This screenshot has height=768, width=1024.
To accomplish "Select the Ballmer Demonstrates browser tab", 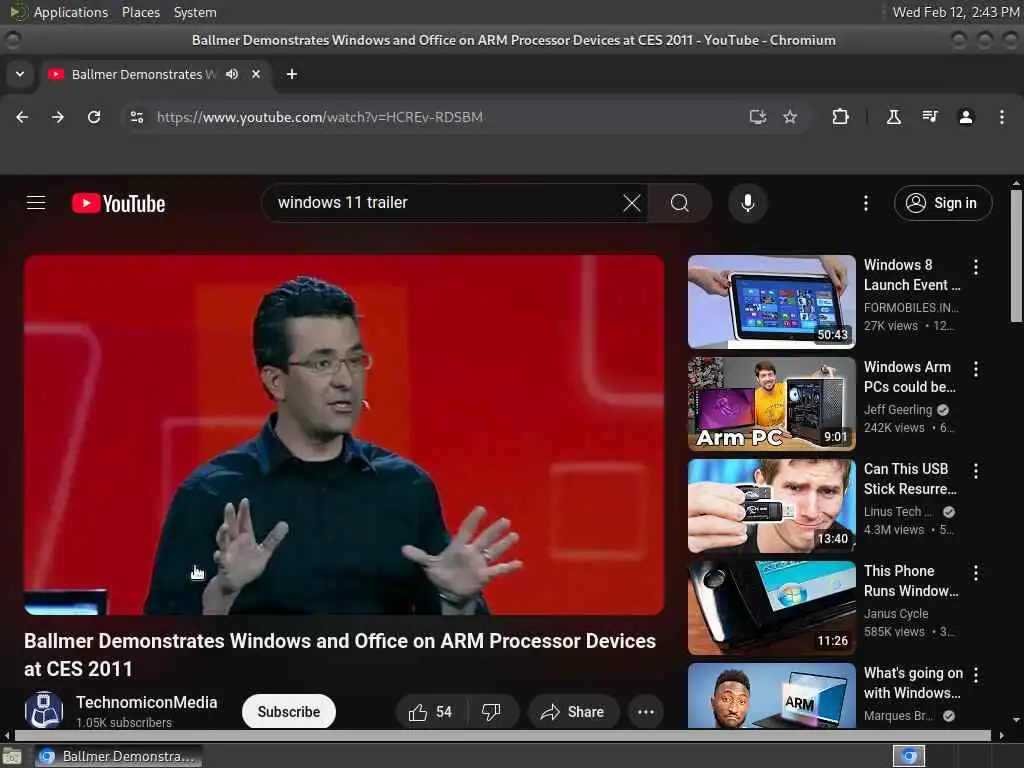I will (142, 74).
